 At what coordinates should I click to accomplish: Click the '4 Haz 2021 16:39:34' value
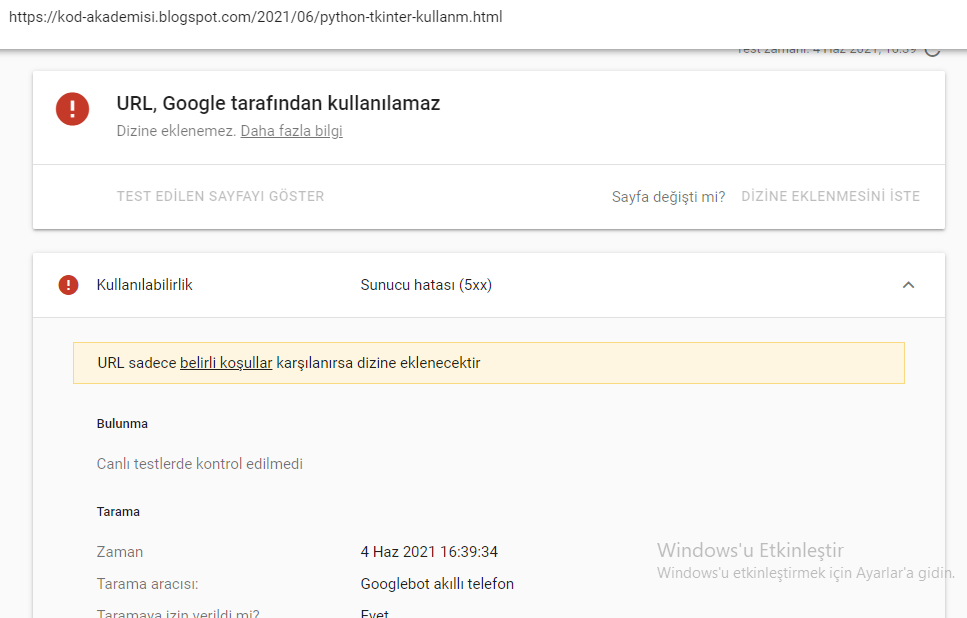pyautogui.click(x=429, y=552)
